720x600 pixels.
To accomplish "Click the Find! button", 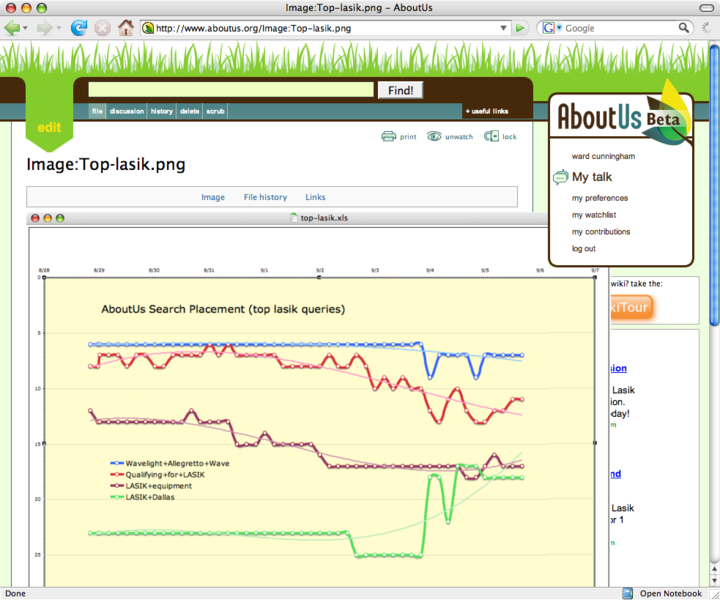I will (x=400, y=90).
